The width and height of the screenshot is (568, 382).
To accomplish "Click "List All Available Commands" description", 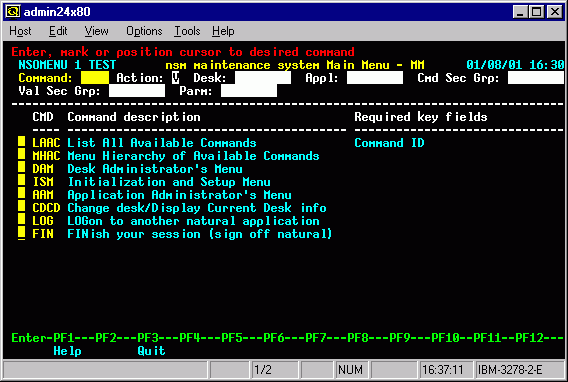I will (x=162, y=143).
